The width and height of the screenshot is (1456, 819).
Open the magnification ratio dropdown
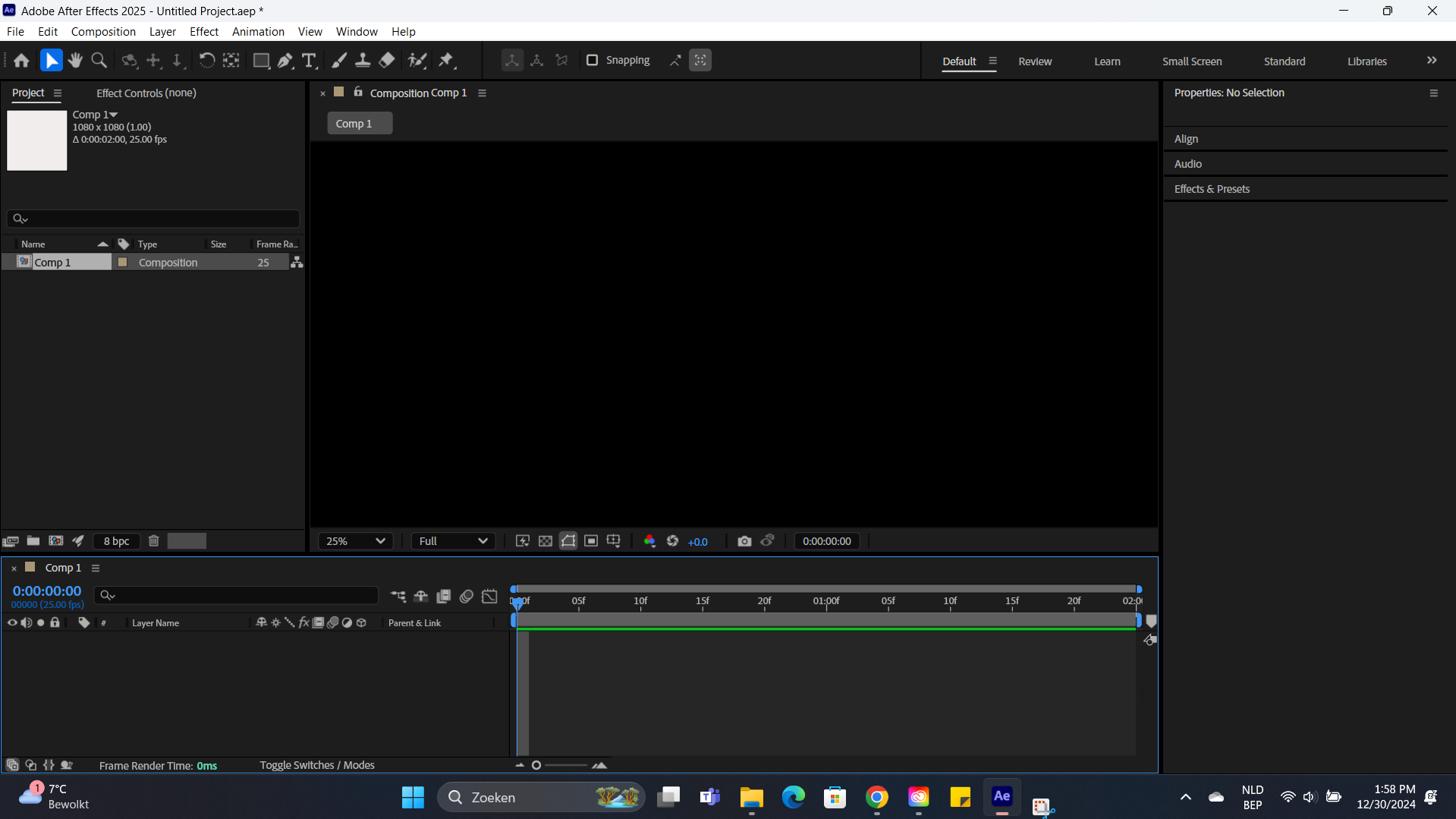[x=354, y=540]
